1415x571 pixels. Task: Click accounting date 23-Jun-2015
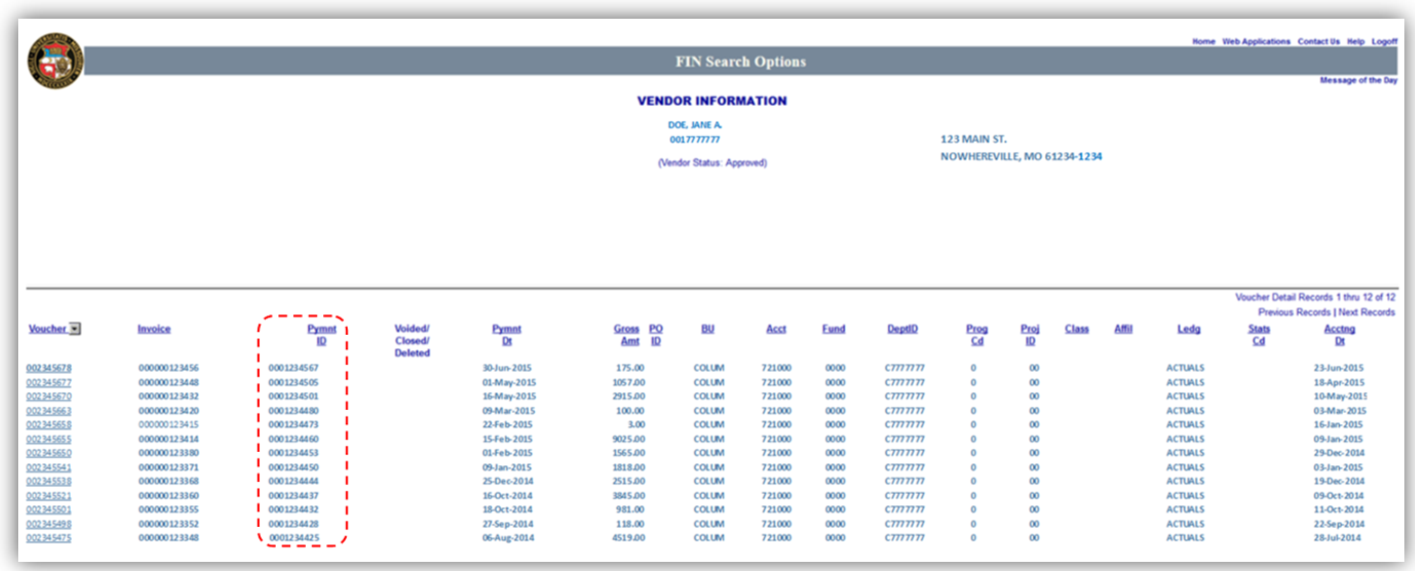pyautogui.click(x=1340, y=368)
